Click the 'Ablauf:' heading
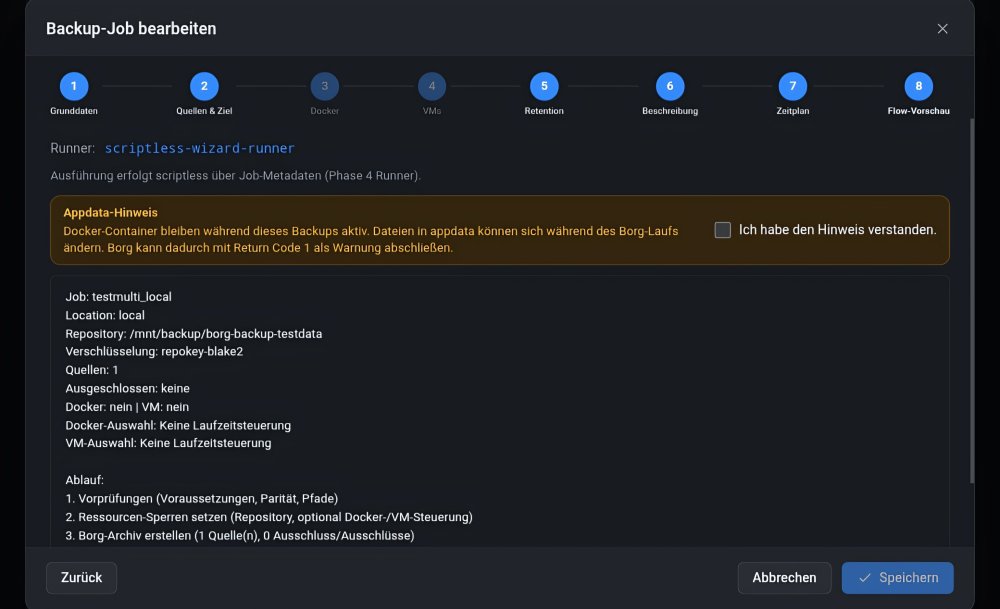The height and width of the screenshot is (609, 1000). click(84, 480)
